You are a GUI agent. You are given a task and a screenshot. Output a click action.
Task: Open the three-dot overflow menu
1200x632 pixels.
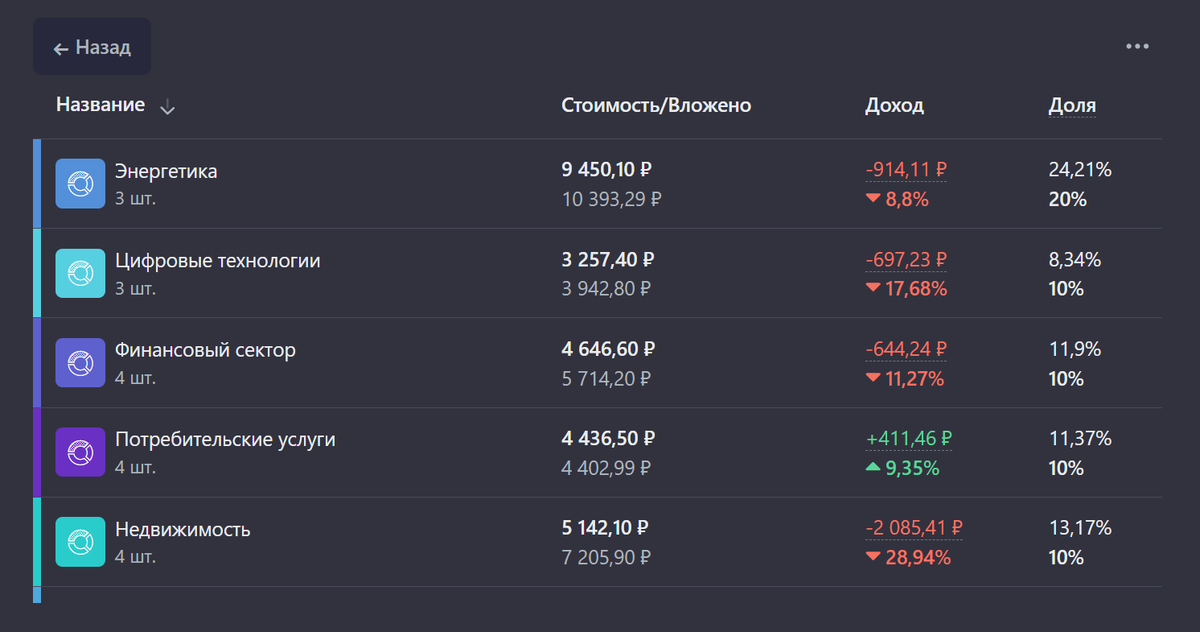1136,46
